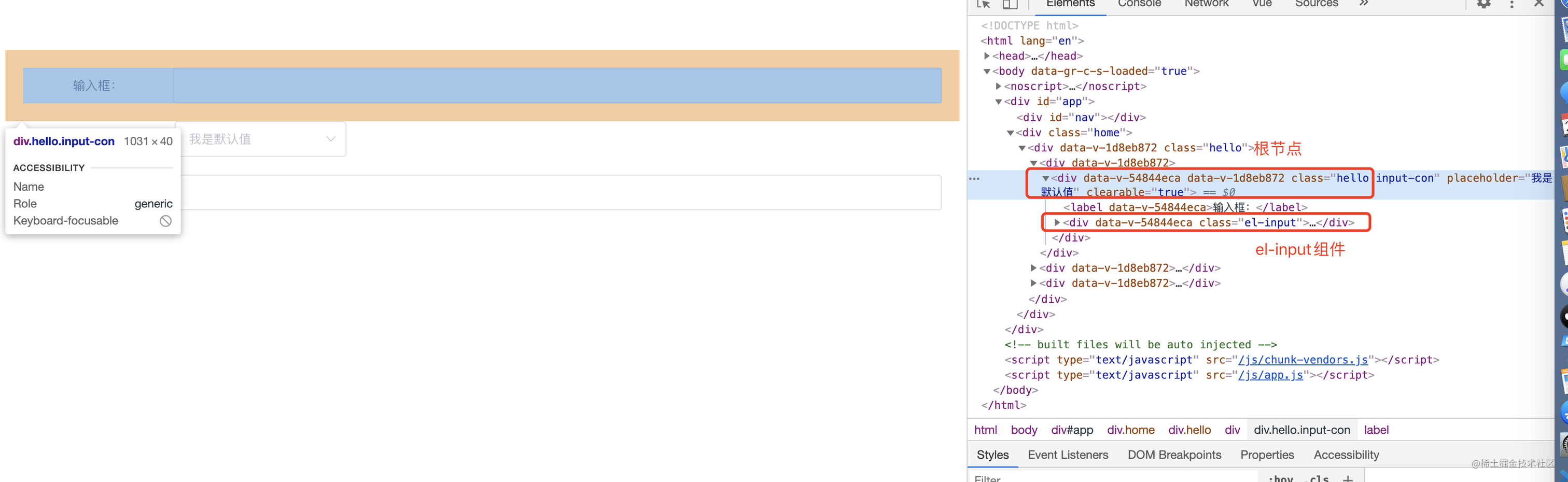The width and height of the screenshot is (1568, 482).
Task: Toggle the device toolbar icon
Action: [x=1010, y=4]
